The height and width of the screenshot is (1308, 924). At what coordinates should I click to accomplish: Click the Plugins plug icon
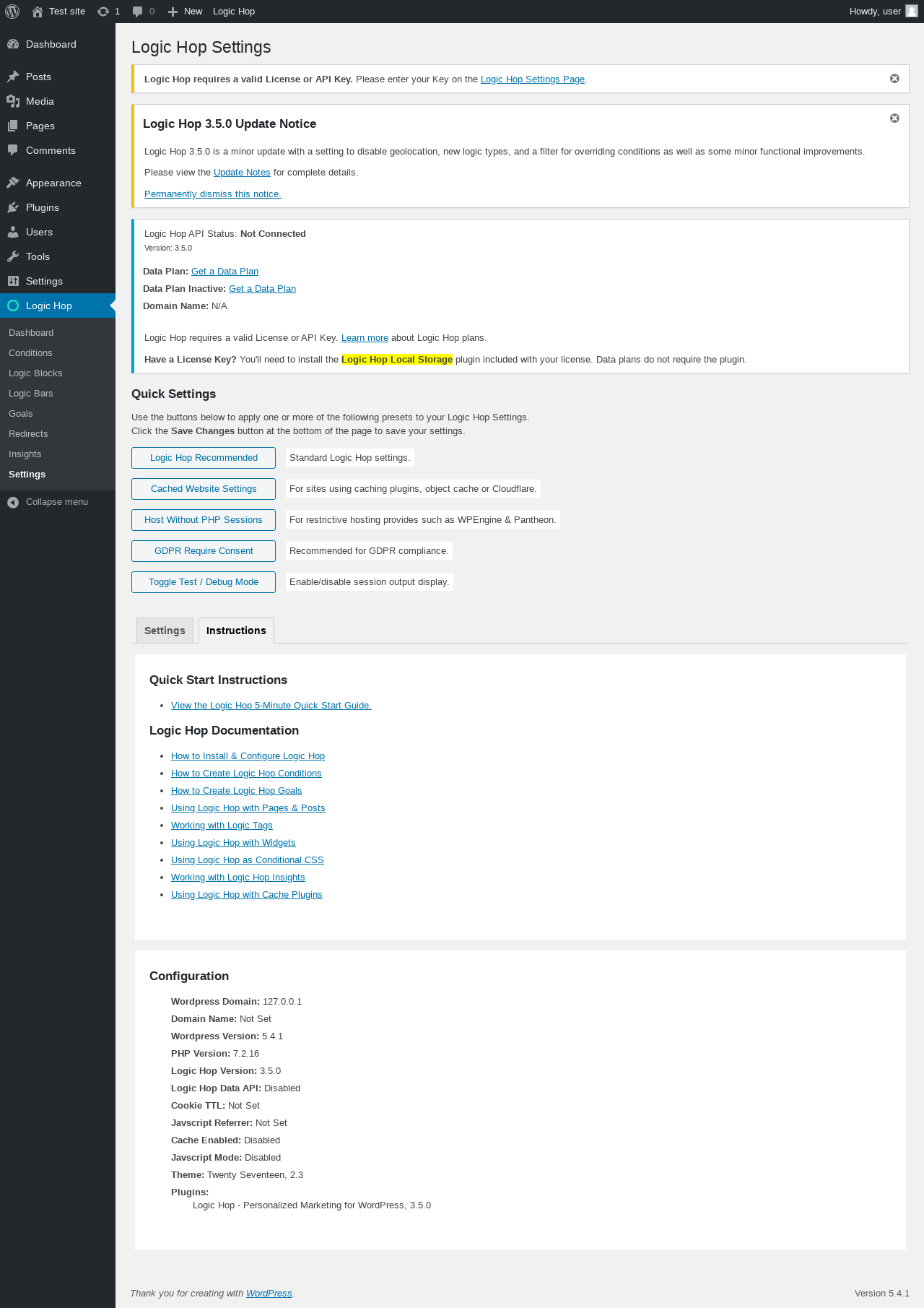point(13,207)
